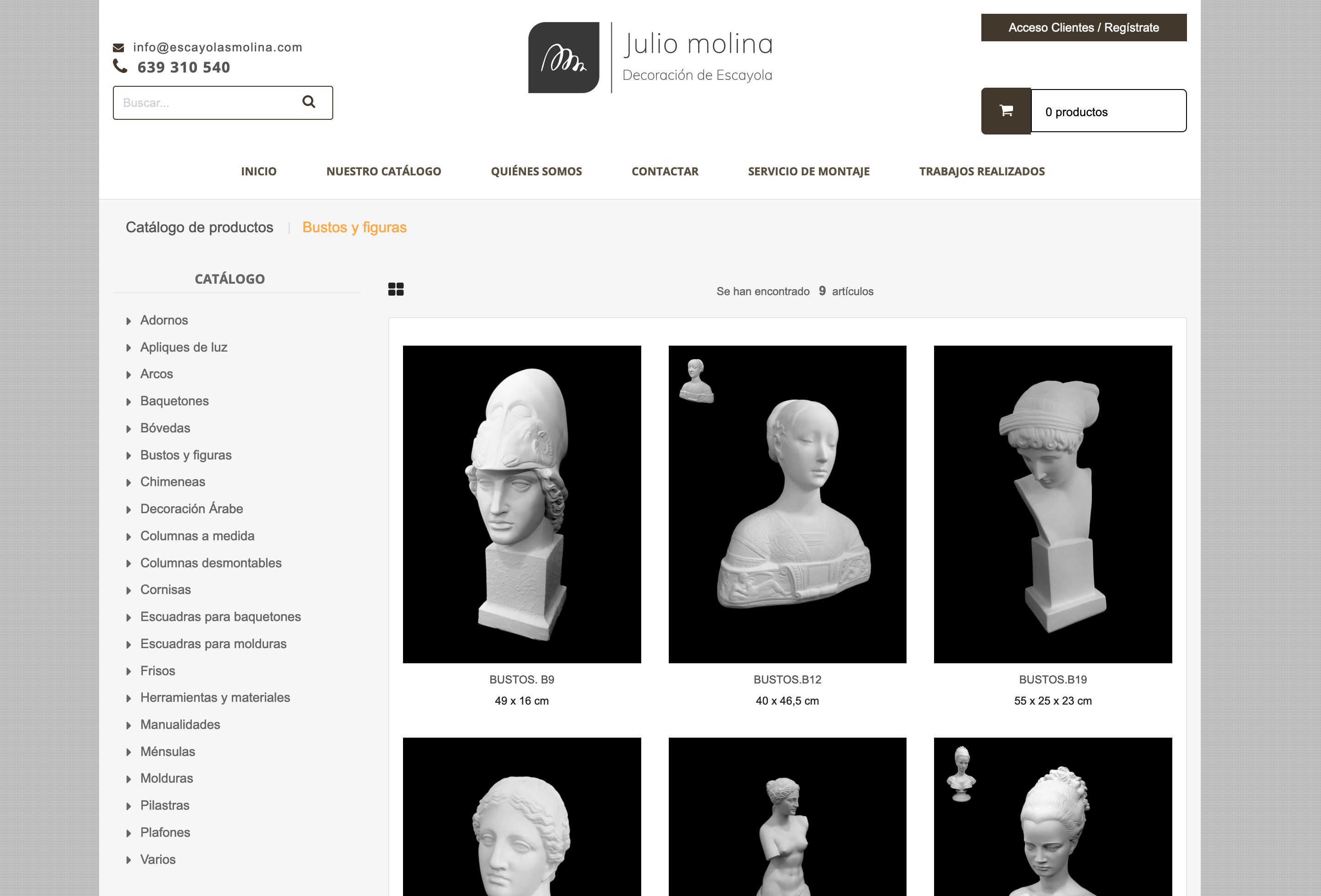Expand the Apliques de luz arrow

tap(129, 348)
